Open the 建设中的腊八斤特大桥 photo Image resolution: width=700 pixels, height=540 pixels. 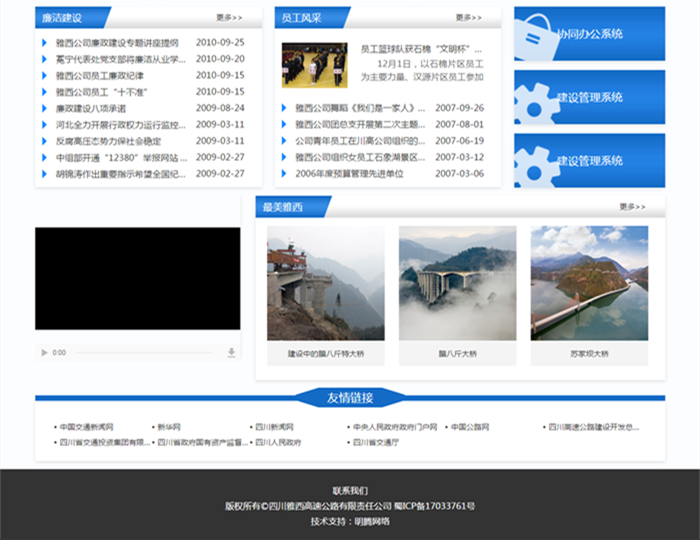325,283
